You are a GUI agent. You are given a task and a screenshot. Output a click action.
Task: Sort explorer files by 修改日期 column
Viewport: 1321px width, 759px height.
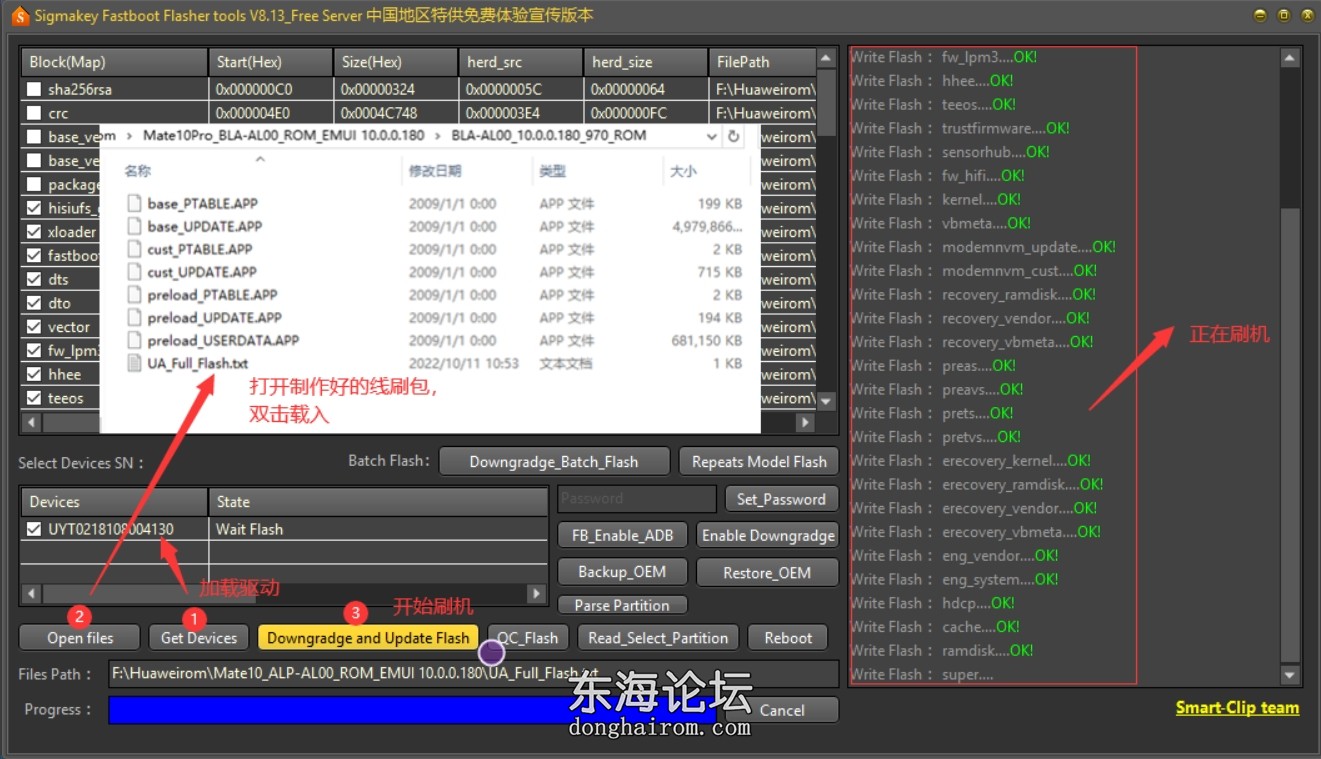tap(435, 172)
